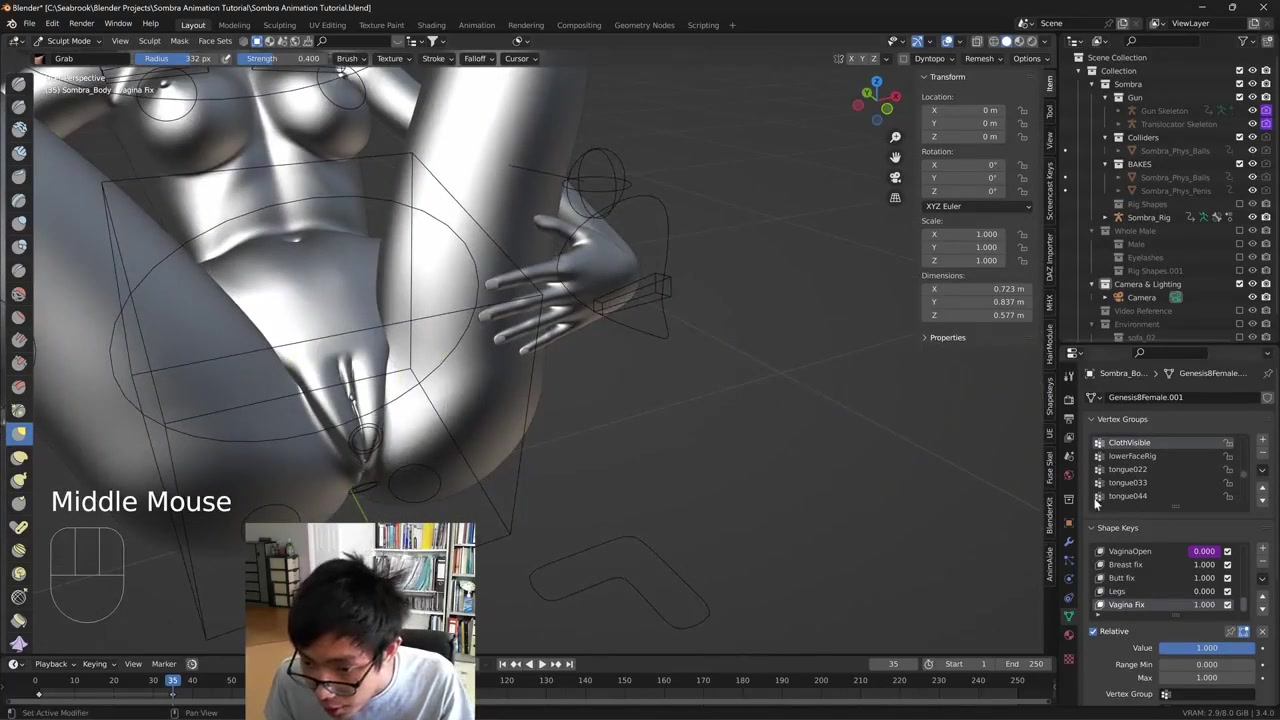Open the Sculpt Mode dropdown

(x=68, y=41)
